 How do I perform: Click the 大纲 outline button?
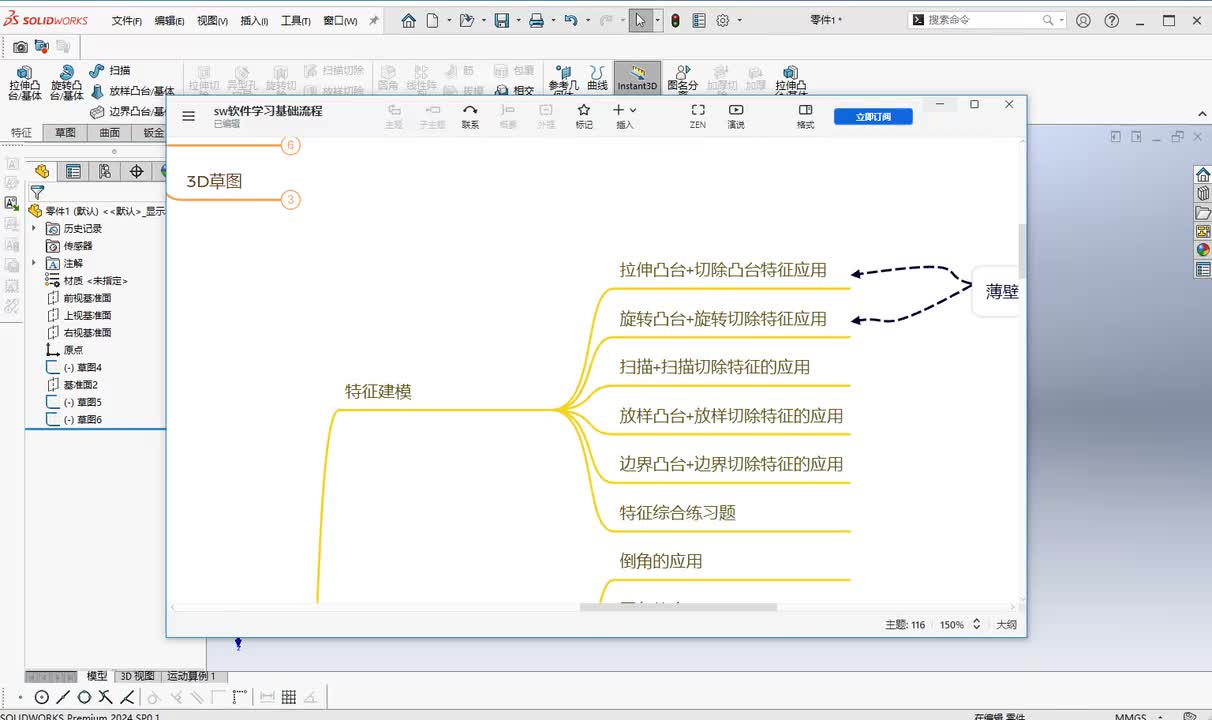(1006, 624)
